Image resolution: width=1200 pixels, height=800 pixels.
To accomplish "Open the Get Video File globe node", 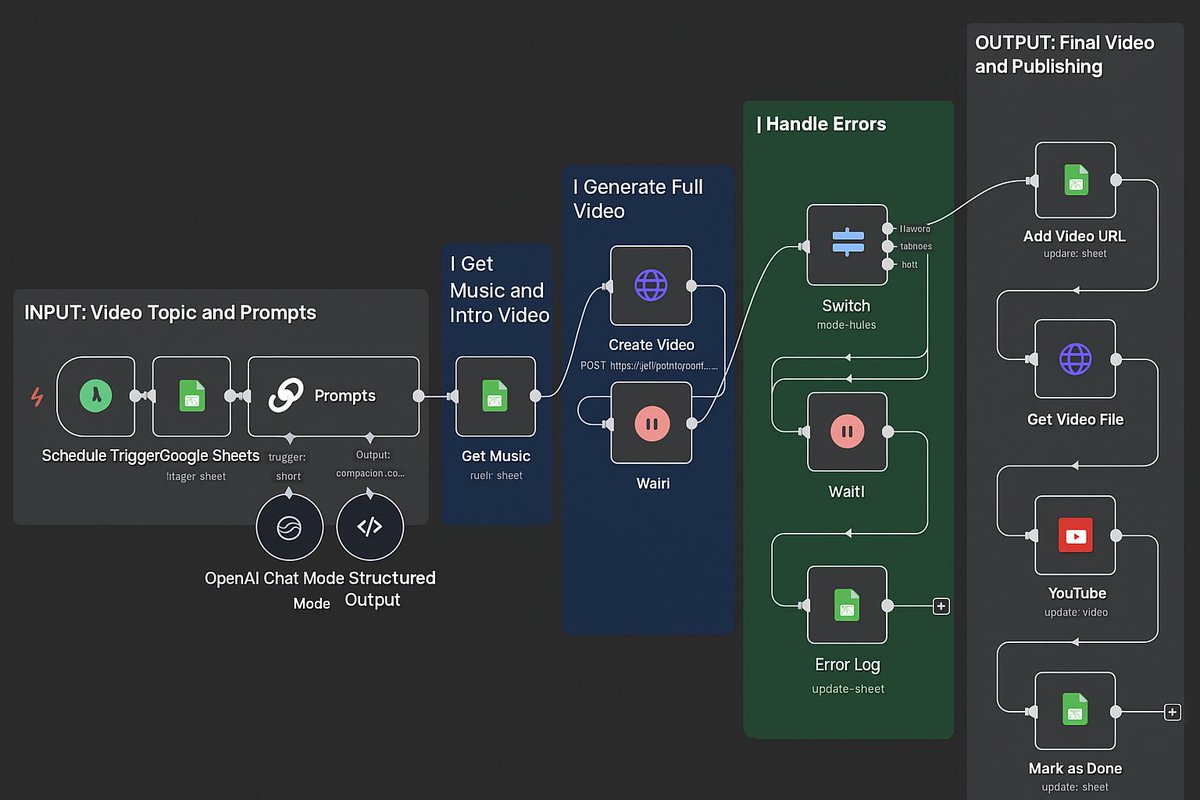I will [1075, 357].
